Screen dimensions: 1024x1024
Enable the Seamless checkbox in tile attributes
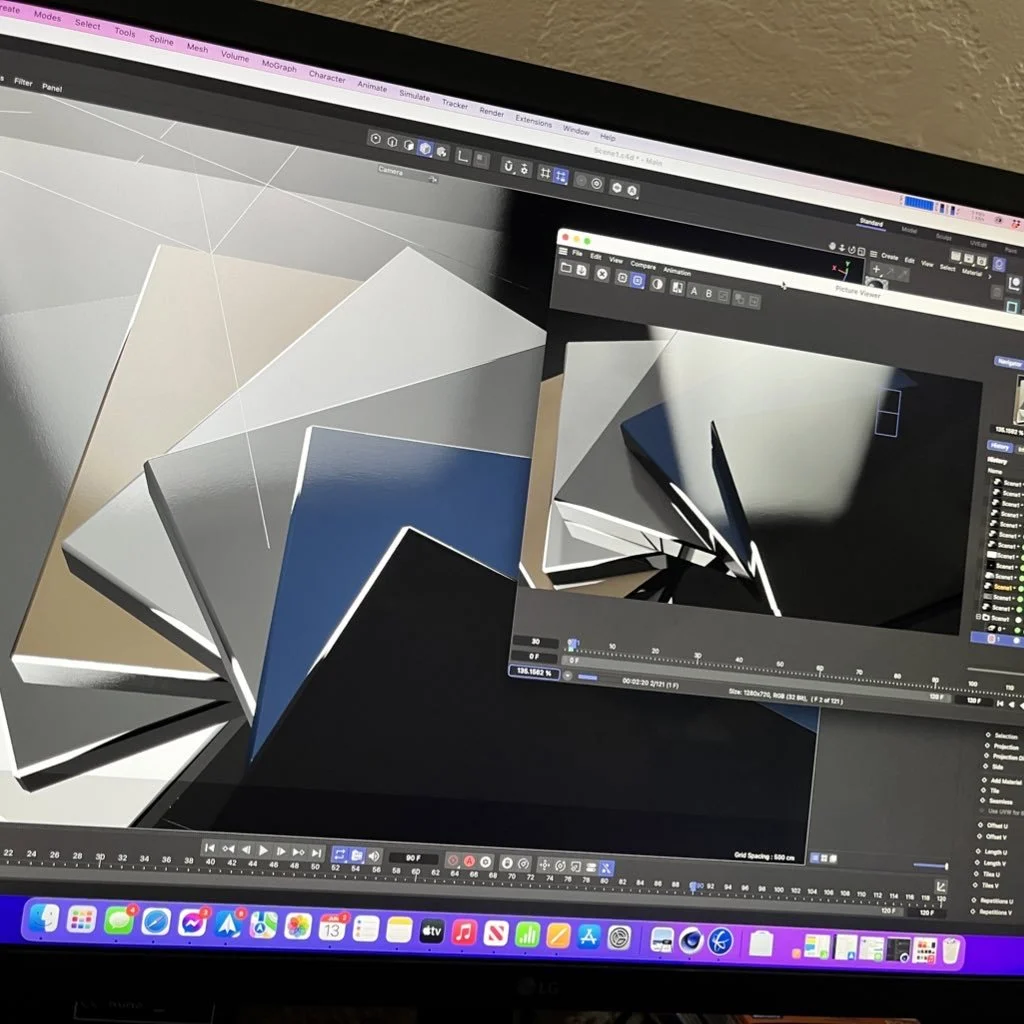(x=983, y=800)
